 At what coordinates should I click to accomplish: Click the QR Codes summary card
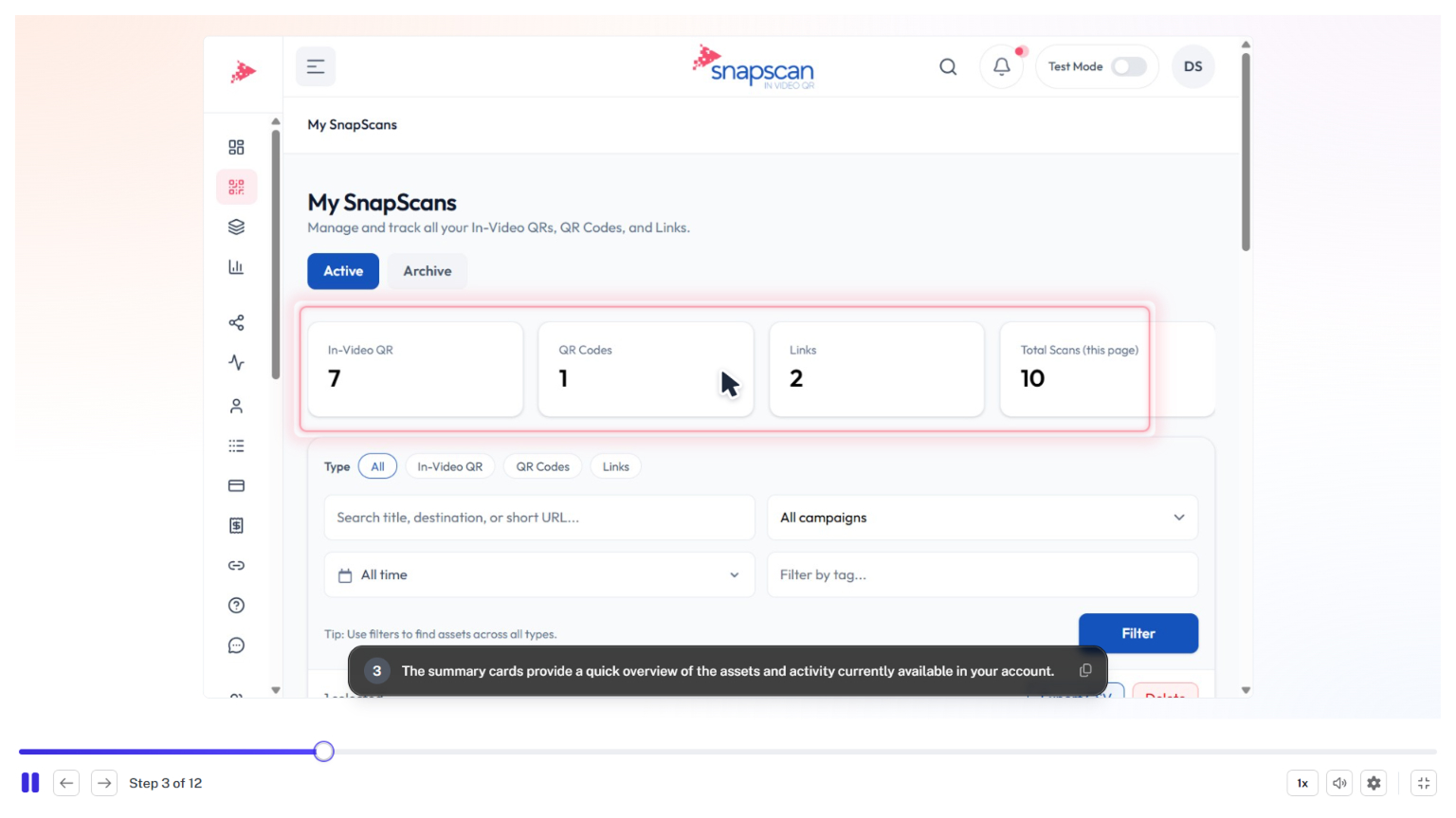point(646,369)
